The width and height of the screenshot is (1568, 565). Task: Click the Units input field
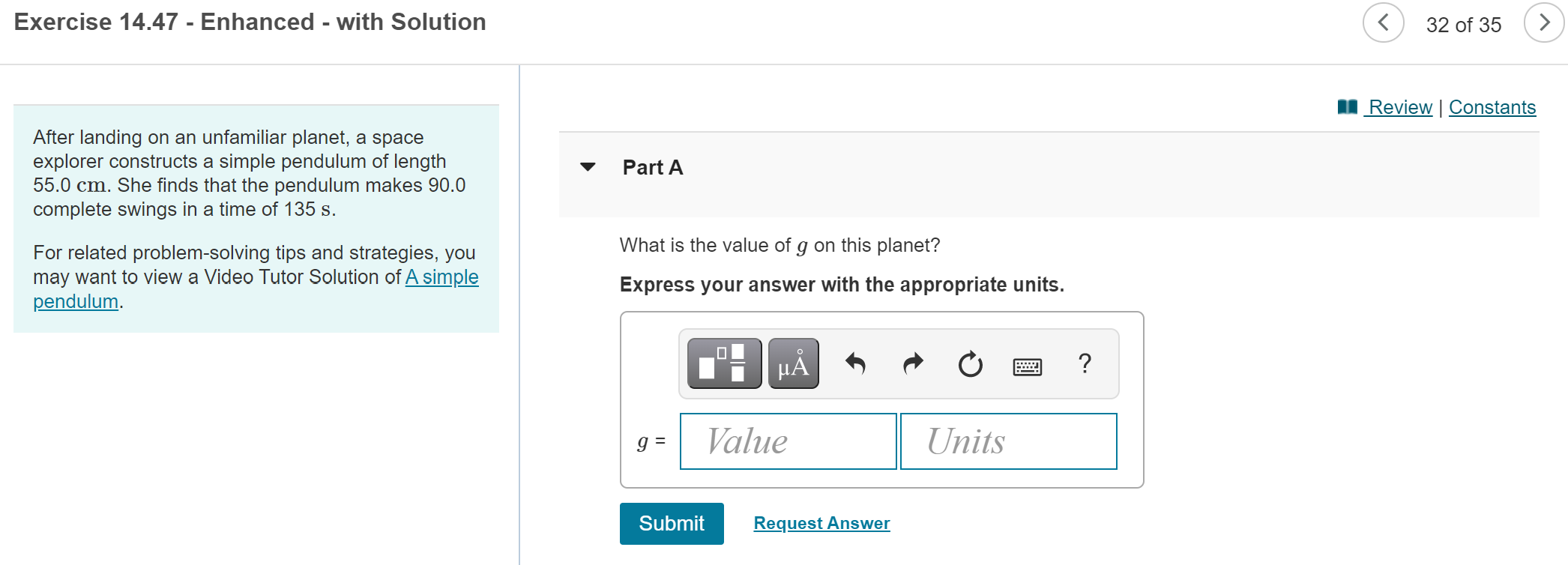[1008, 441]
